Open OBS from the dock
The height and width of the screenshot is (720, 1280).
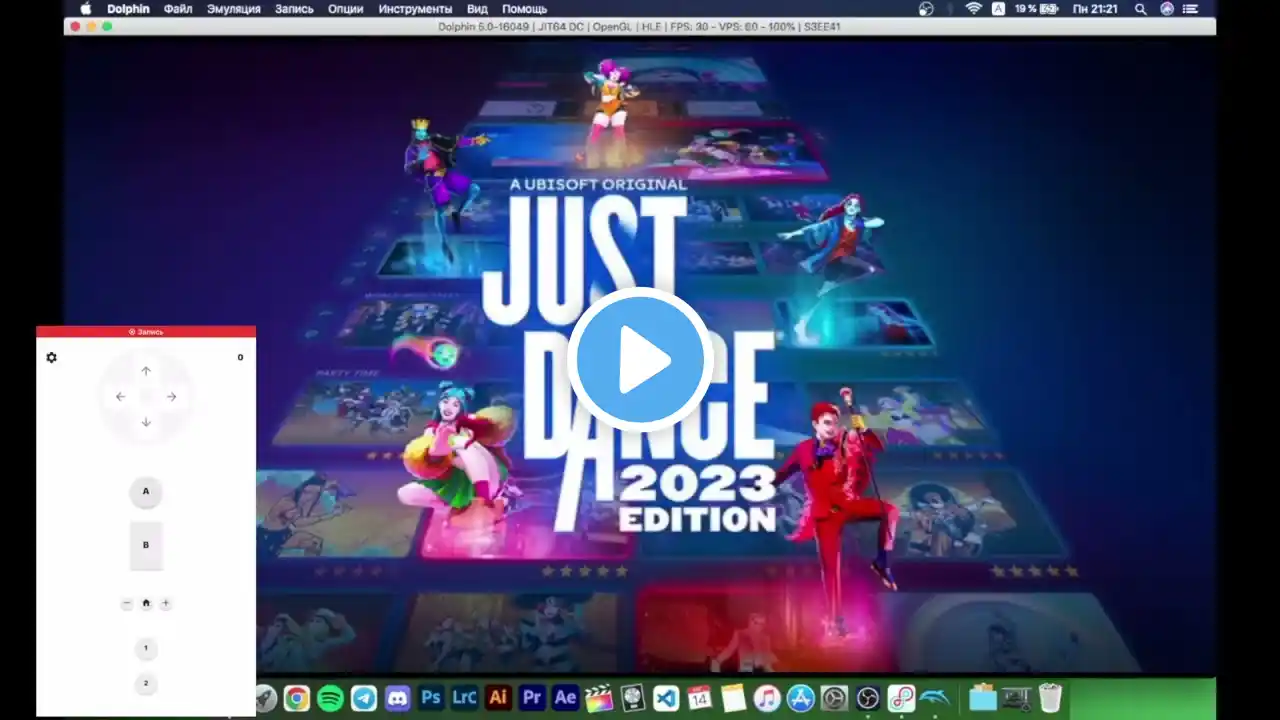pos(868,698)
